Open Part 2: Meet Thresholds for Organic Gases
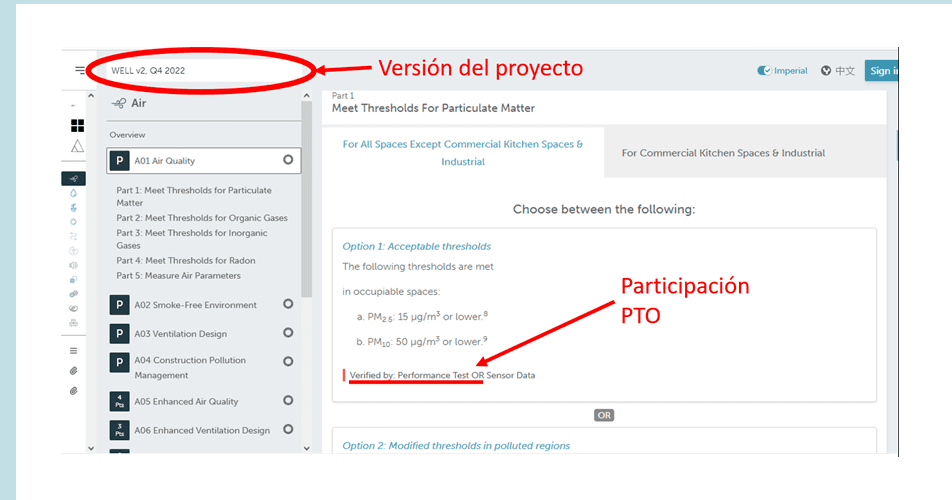952x500 pixels. click(x=202, y=218)
